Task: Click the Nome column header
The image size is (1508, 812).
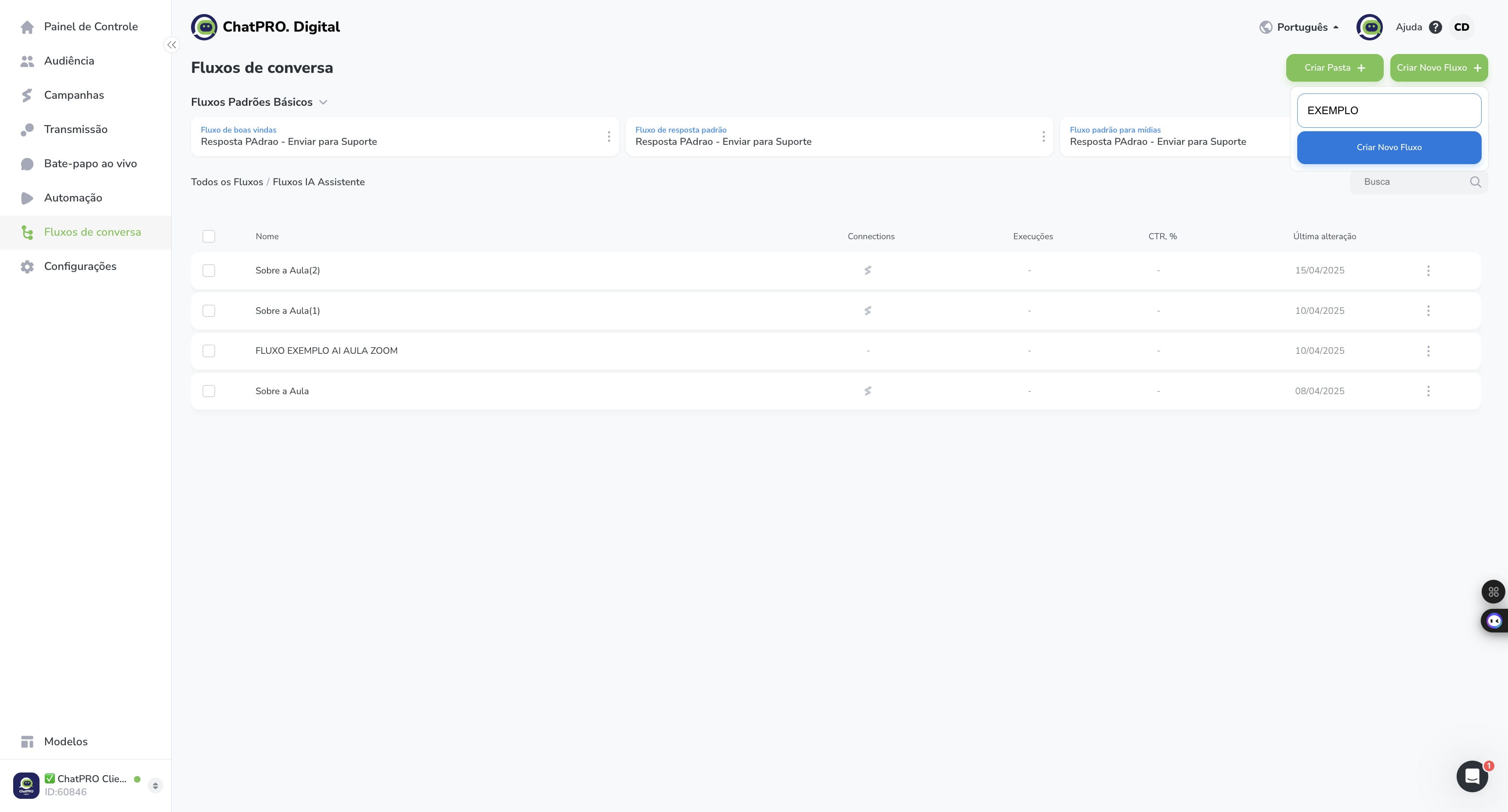Action: coord(267,236)
